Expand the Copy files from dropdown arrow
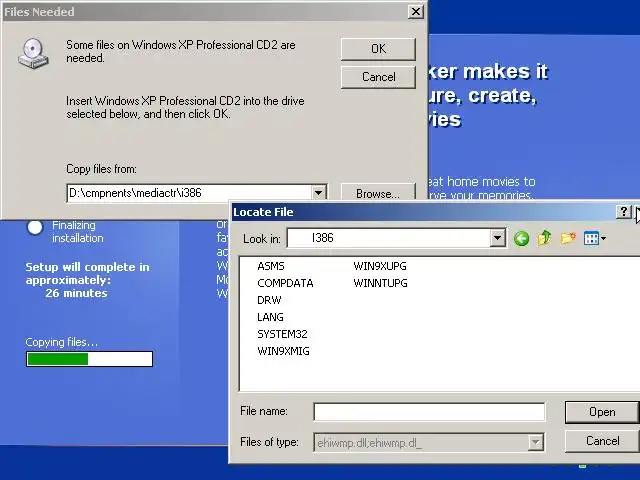The image size is (640, 480). [319, 193]
